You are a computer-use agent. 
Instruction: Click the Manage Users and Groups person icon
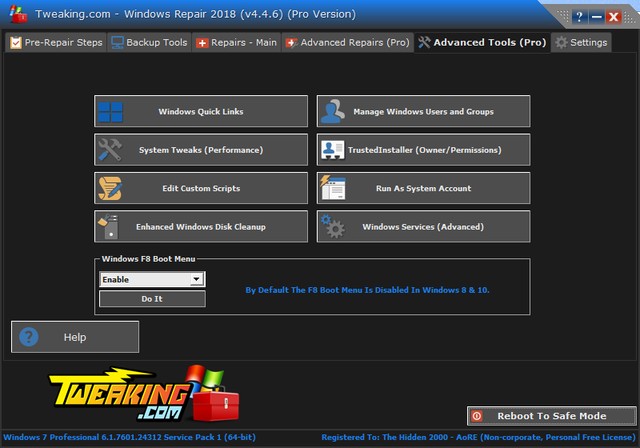coord(333,112)
